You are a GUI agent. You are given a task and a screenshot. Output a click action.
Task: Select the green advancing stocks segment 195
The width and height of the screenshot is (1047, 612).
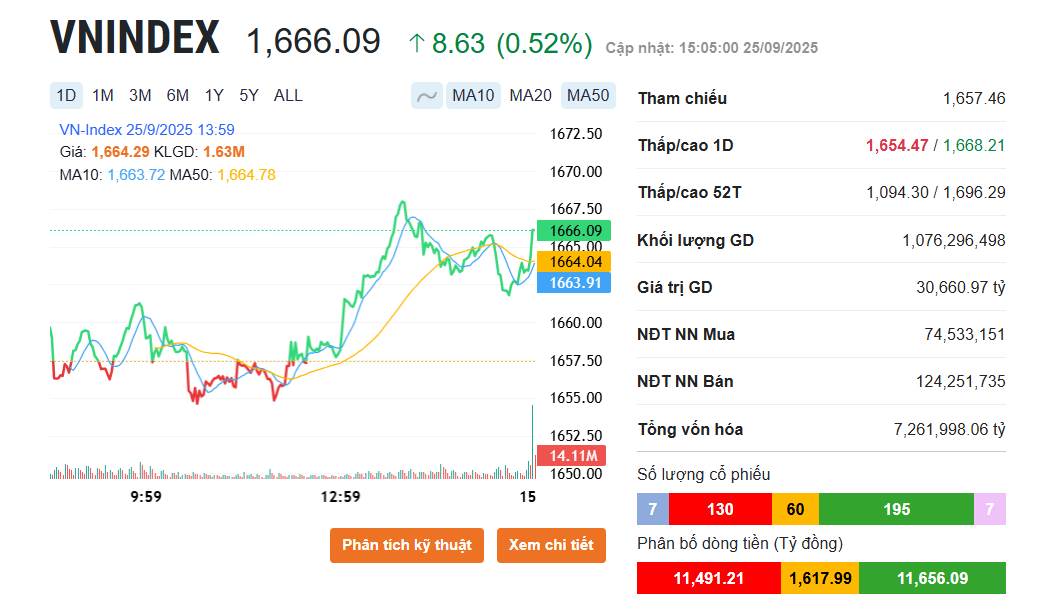point(896,509)
